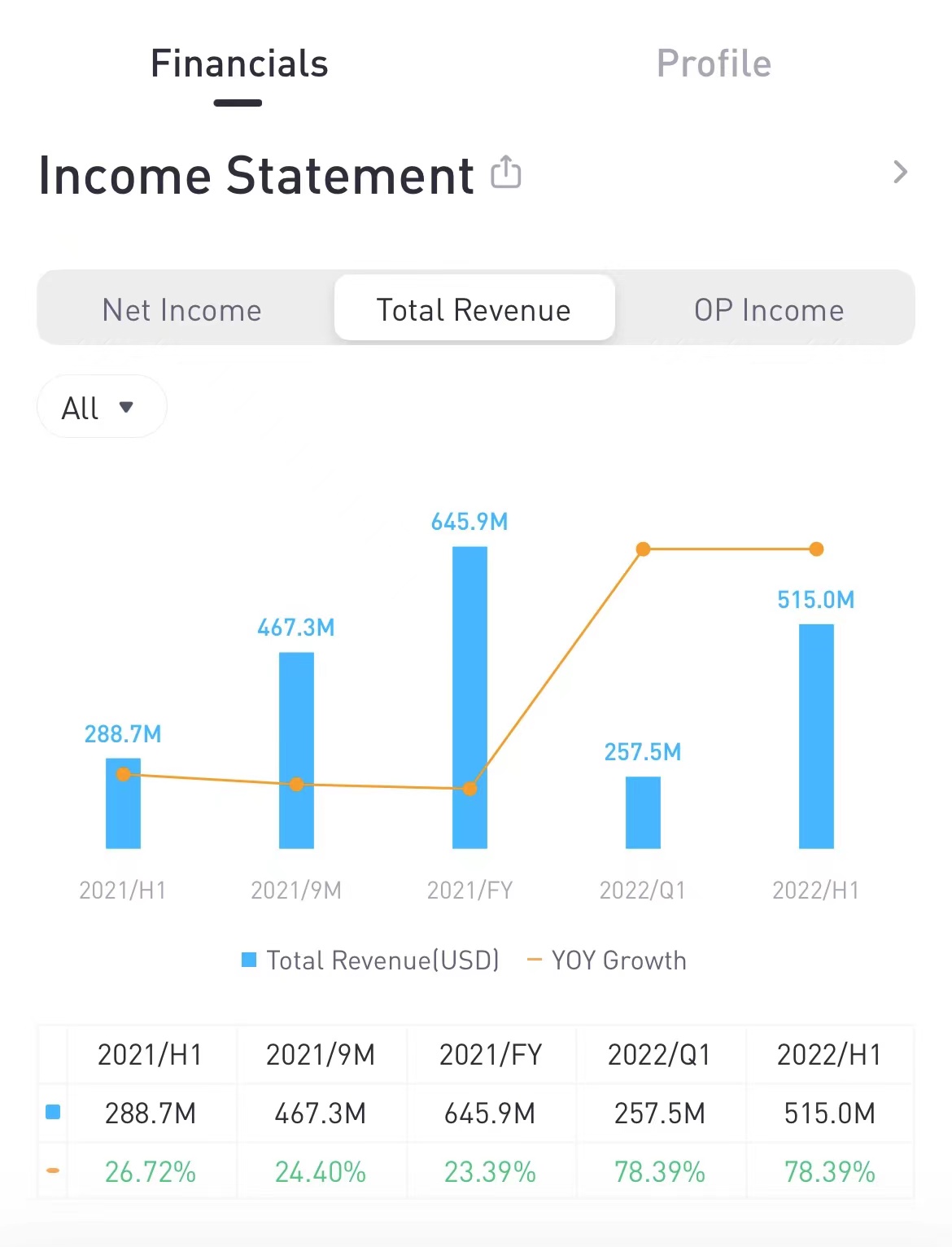Toggle the YOY Growth legend line icon
Screen dimensions: 952x1247
point(535,960)
